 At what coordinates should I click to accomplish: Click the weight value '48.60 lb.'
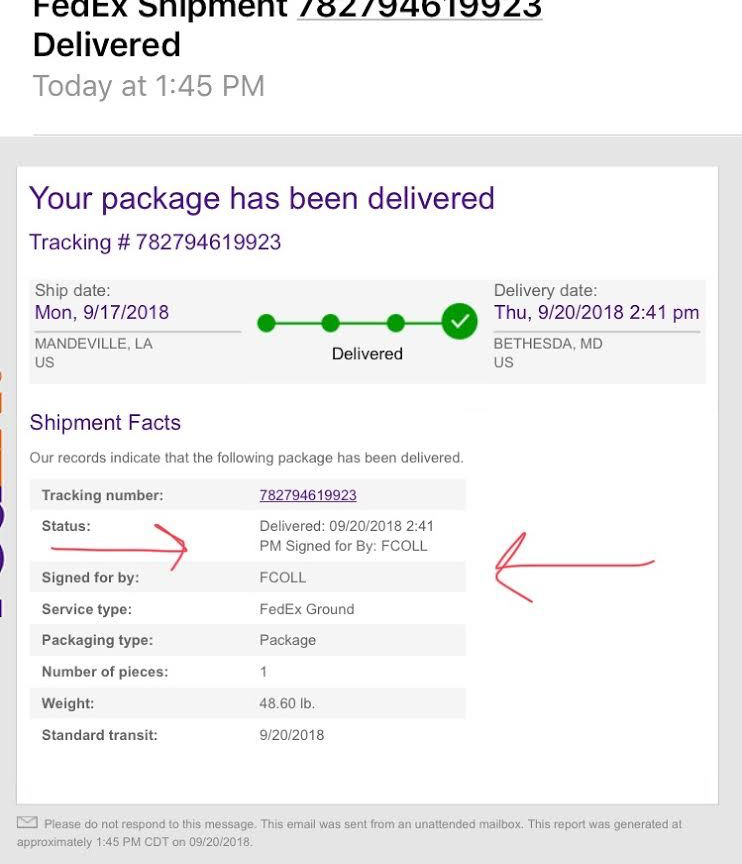(287, 704)
